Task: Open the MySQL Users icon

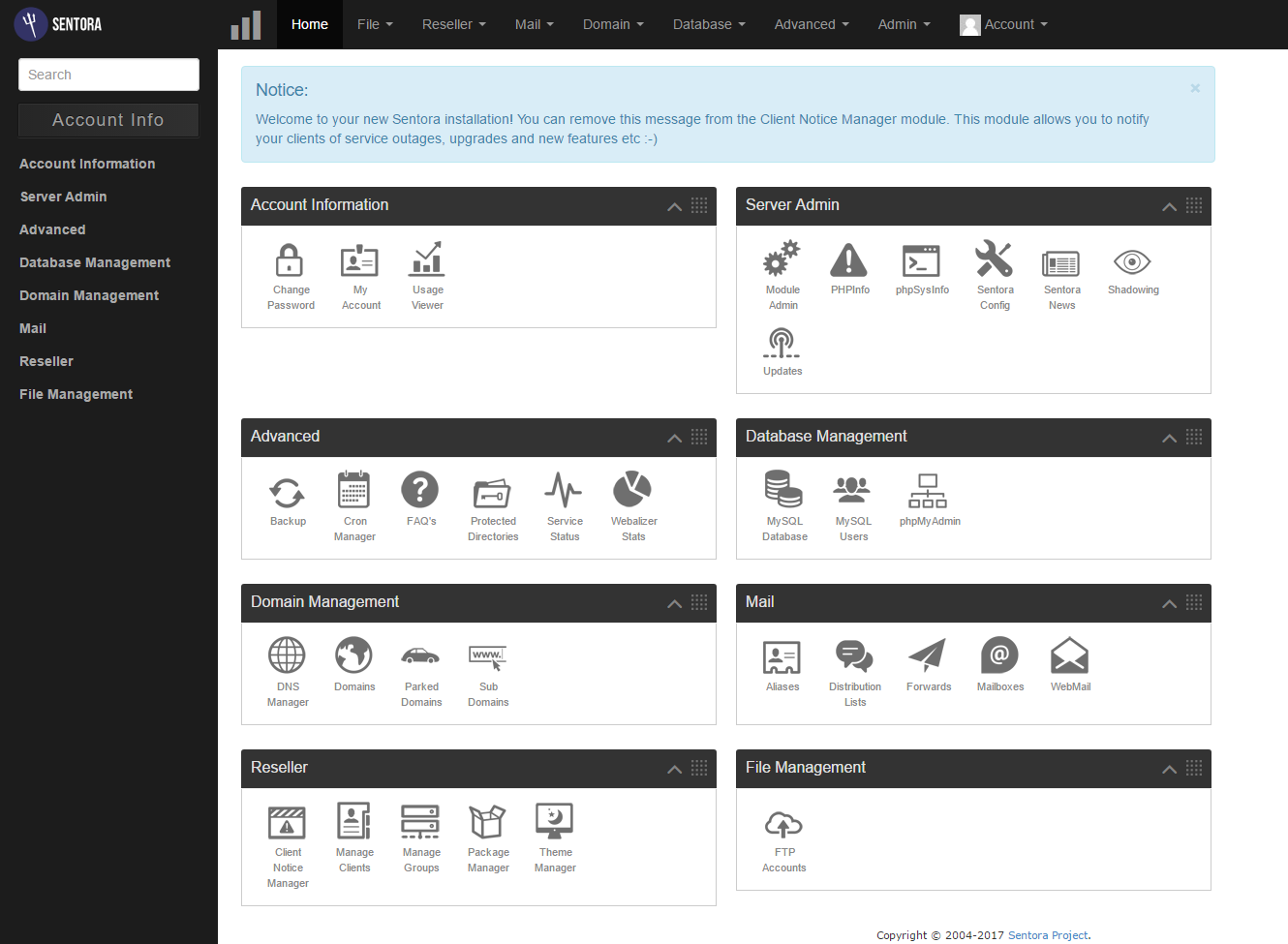Action: (x=852, y=490)
